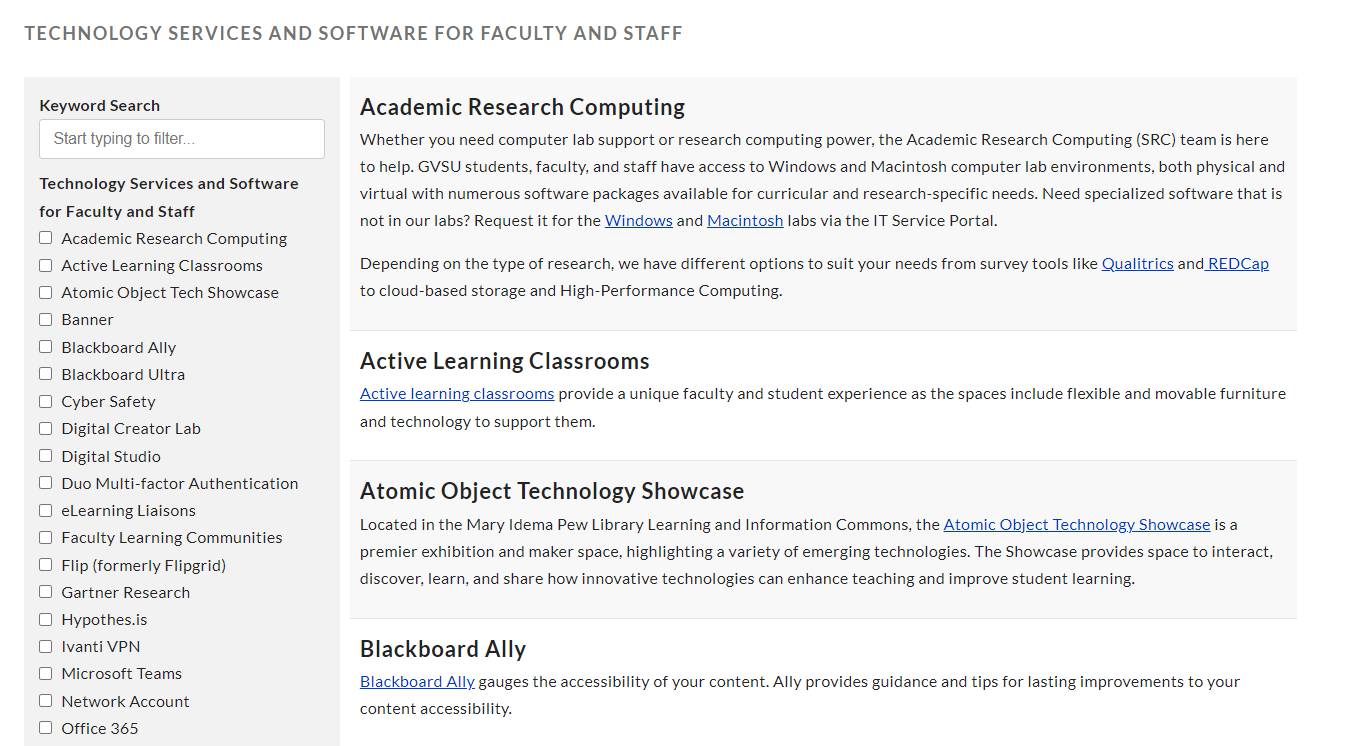Check the Banner filter option
Image resolution: width=1356 pixels, height=746 pixels.
point(45,319)
